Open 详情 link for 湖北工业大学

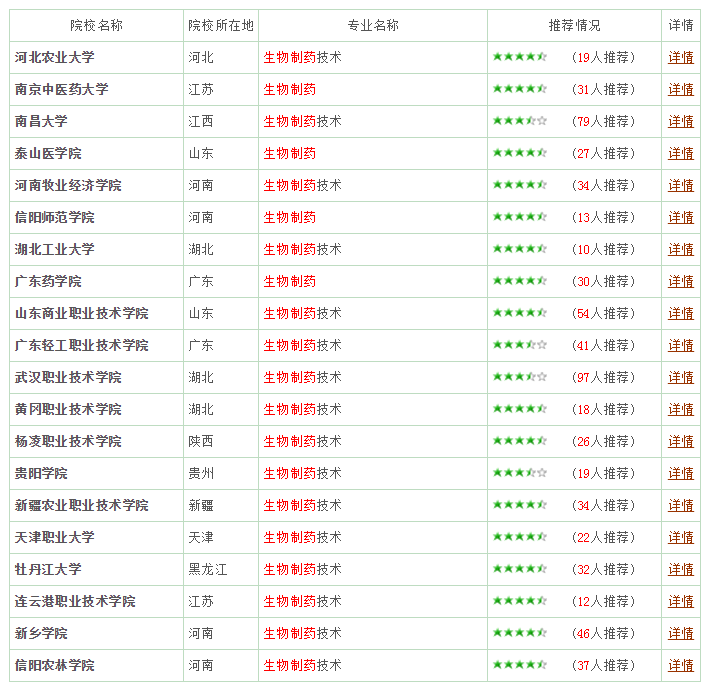coord(681,250)
